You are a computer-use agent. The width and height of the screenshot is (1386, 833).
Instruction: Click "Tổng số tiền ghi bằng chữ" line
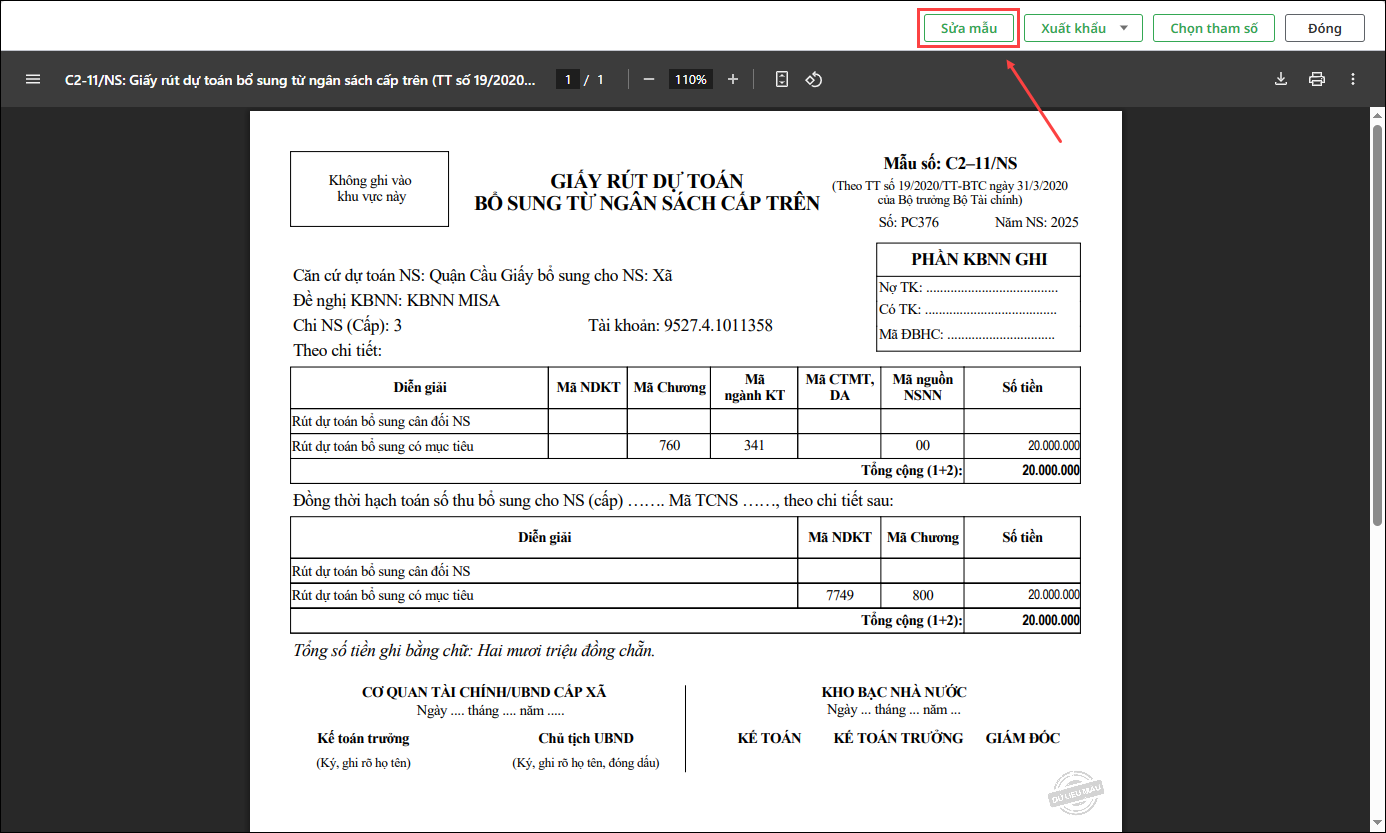click(x=474, y=651)
